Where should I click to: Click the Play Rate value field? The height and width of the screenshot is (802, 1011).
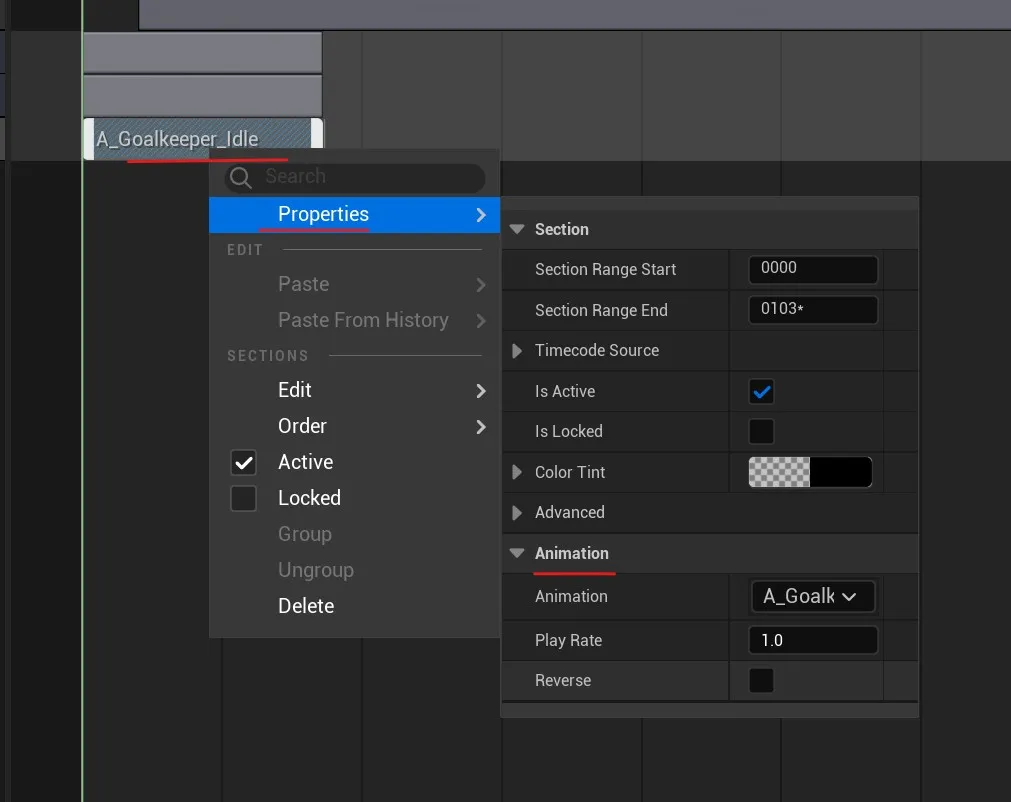(x=813, y=640)
